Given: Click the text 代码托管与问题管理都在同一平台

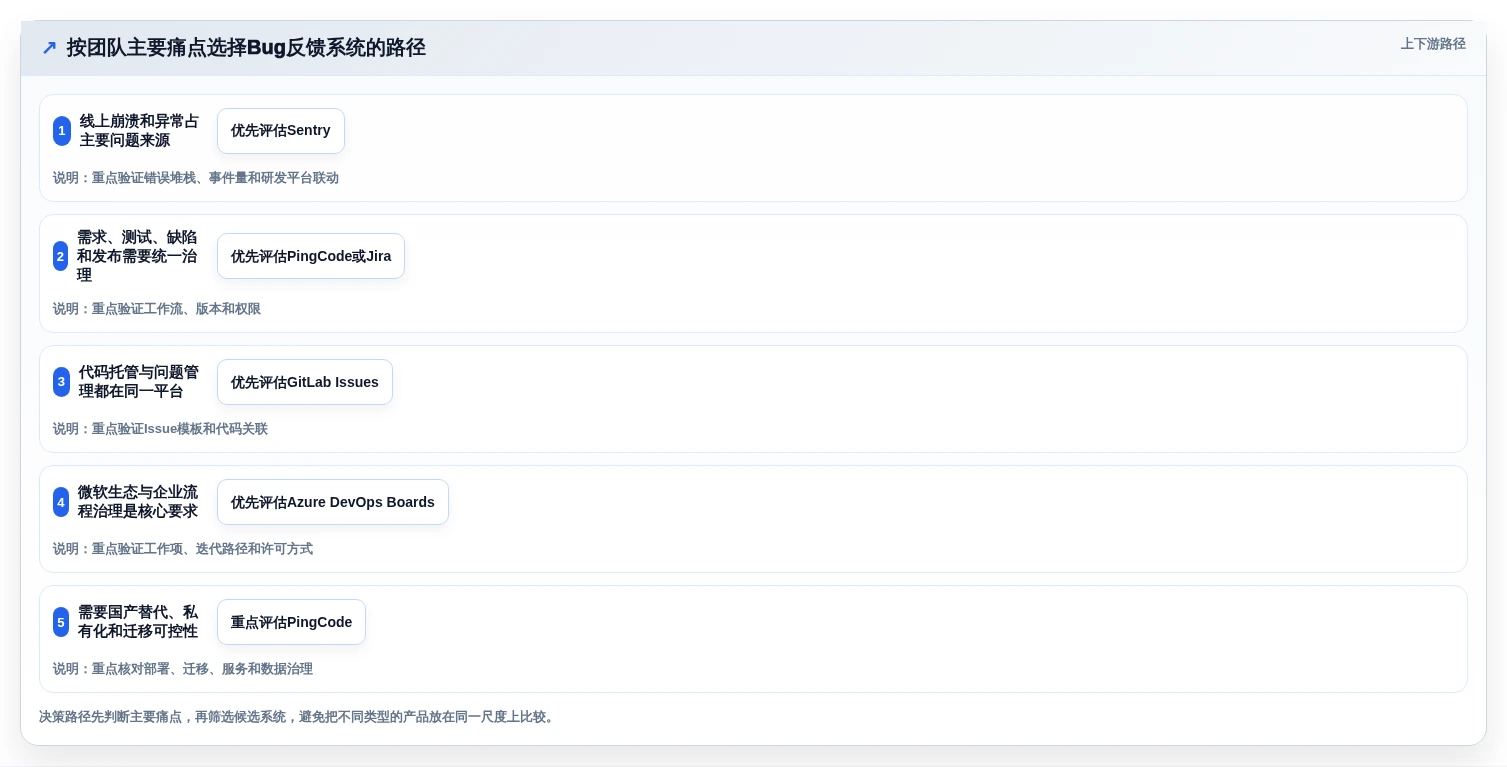Looking at the screenshot, I should [x=139, y=382].
